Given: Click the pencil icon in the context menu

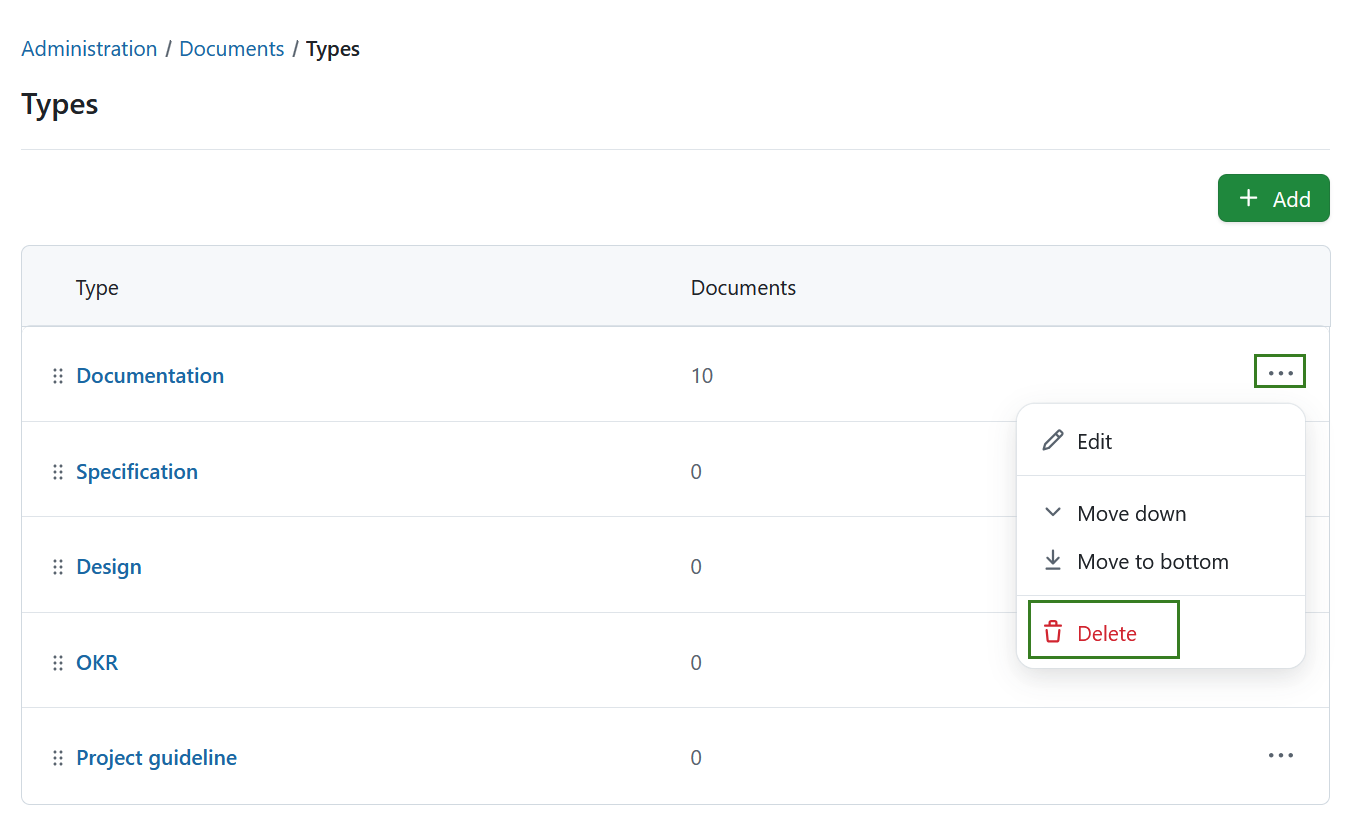Looking at the screenshot, I should tap(1052, 440).
